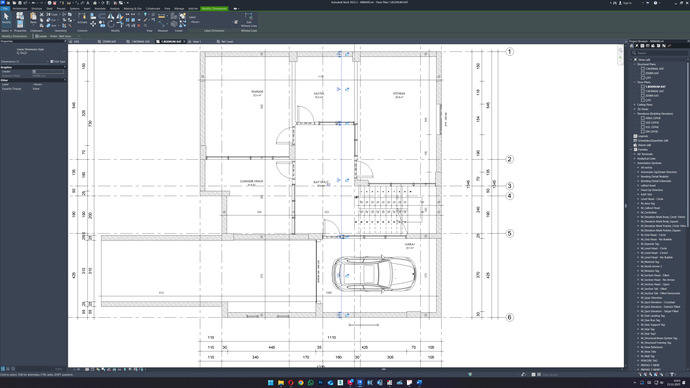
Task: Click the Activate Controls icon
Action: click(x=82, y=18)
